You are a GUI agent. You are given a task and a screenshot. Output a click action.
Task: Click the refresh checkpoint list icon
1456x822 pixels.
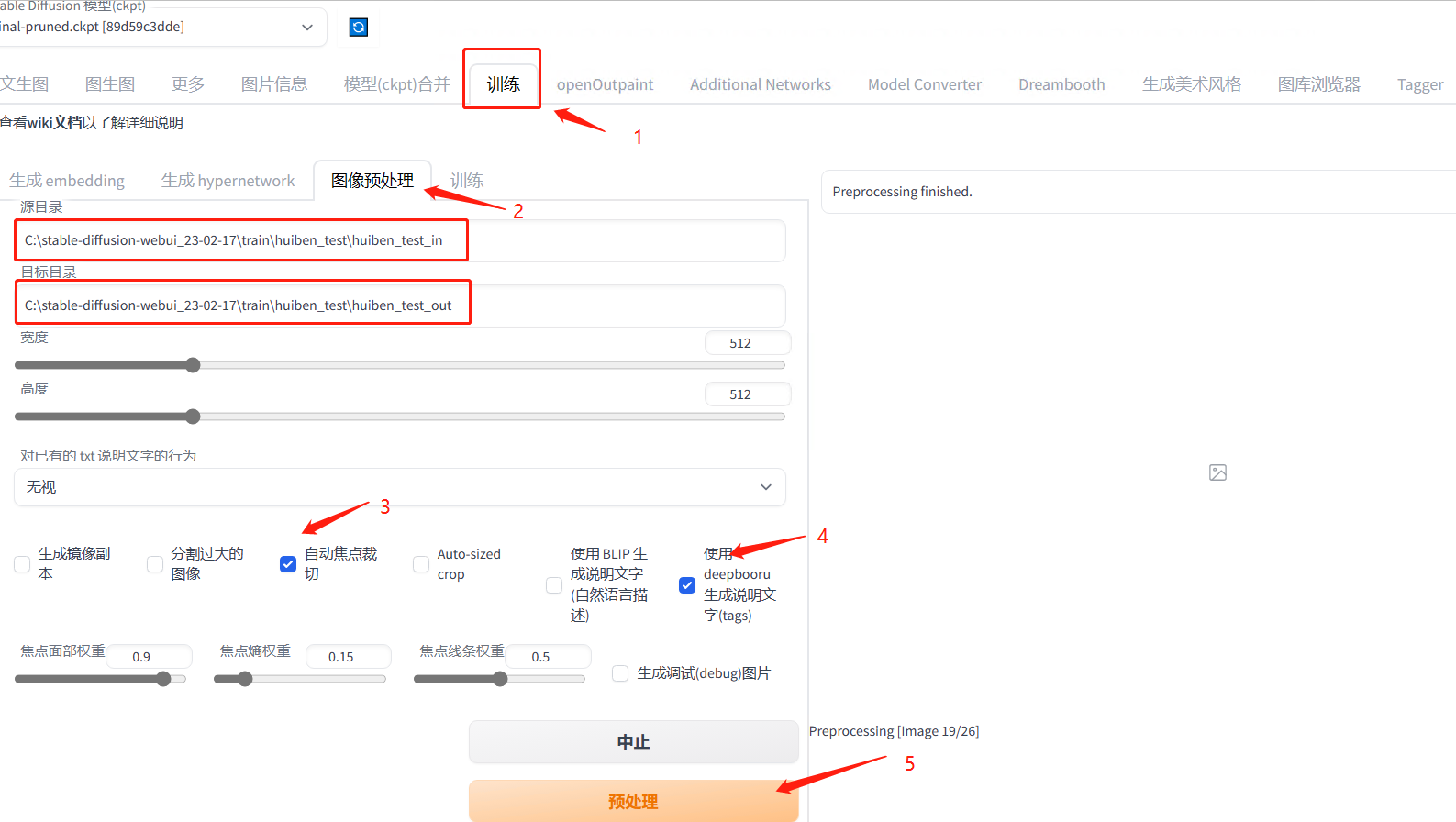click(359, 28)
